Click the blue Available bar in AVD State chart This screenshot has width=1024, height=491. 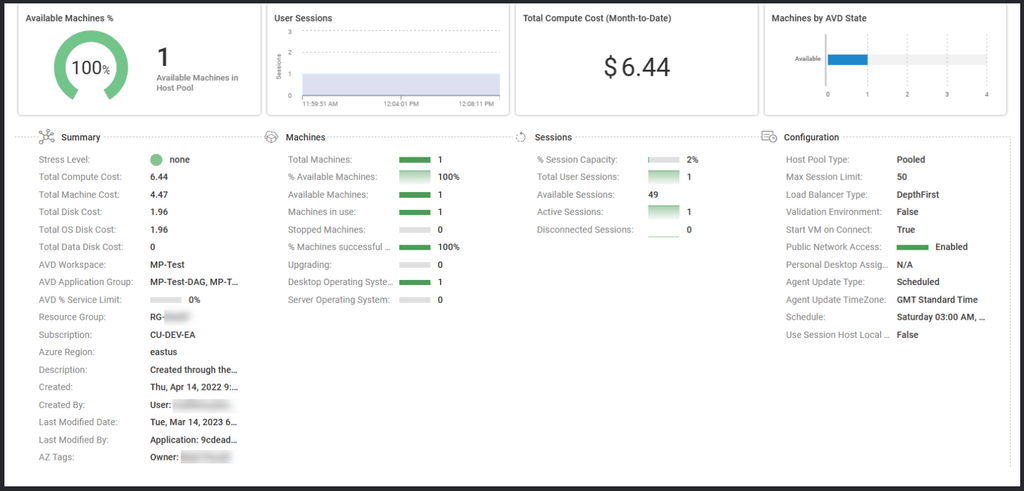point(848,59)
